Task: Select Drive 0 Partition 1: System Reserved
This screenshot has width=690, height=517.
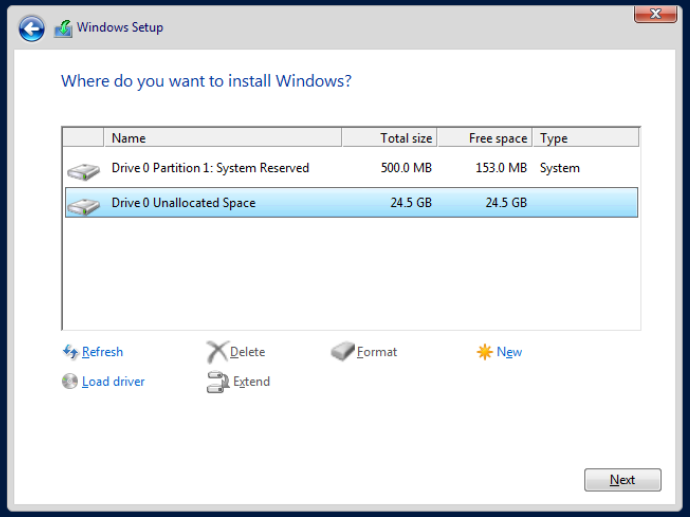Action: pos(210,168)
